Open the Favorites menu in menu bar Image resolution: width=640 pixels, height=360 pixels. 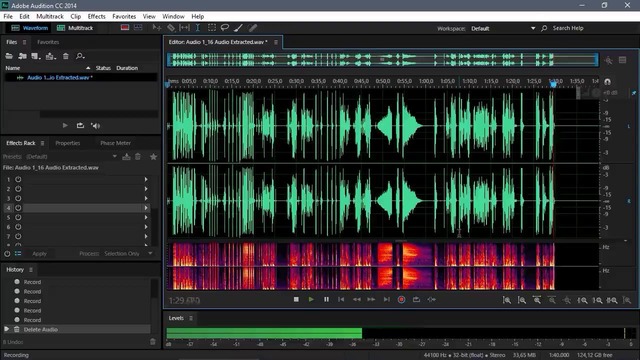tap(124, 16)
